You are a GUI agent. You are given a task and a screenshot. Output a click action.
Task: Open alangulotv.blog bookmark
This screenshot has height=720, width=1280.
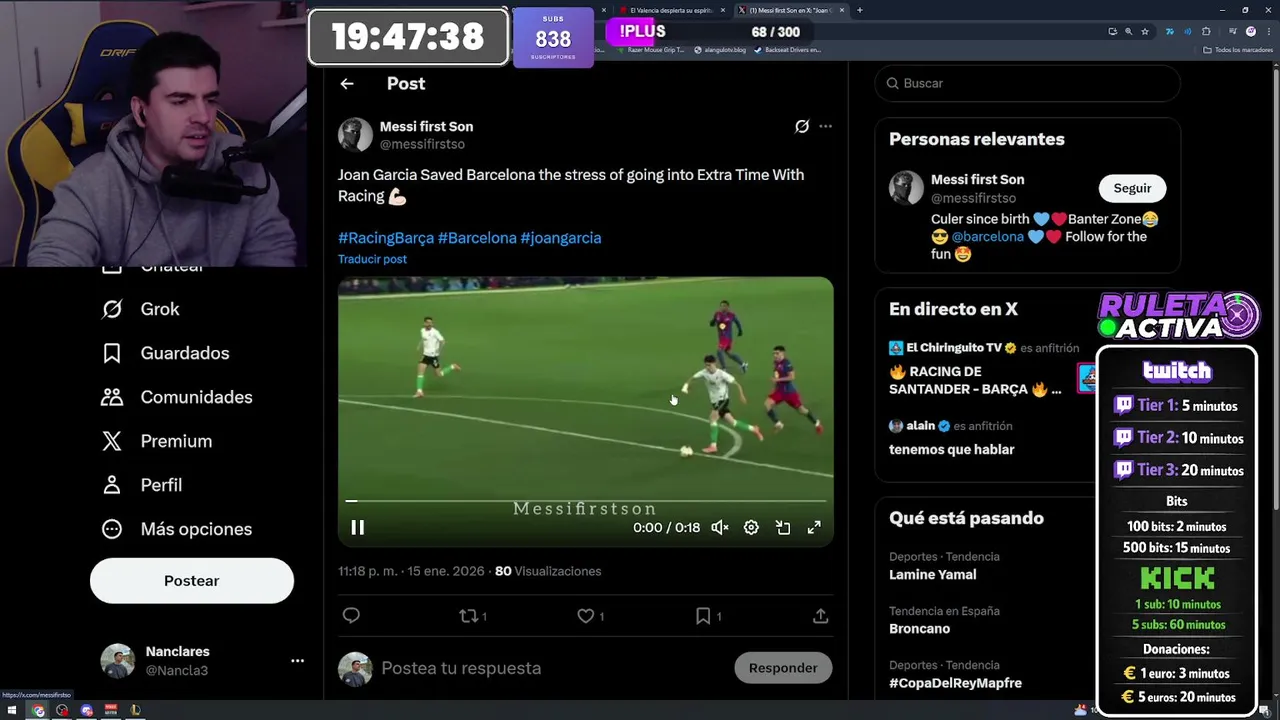tap(720, 49)
